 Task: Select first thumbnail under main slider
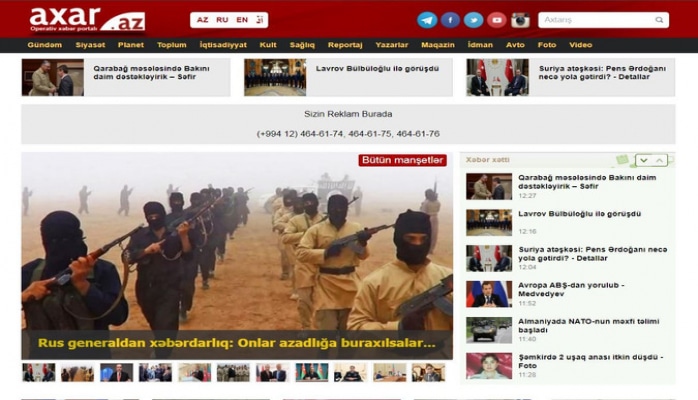click(39, 372)
